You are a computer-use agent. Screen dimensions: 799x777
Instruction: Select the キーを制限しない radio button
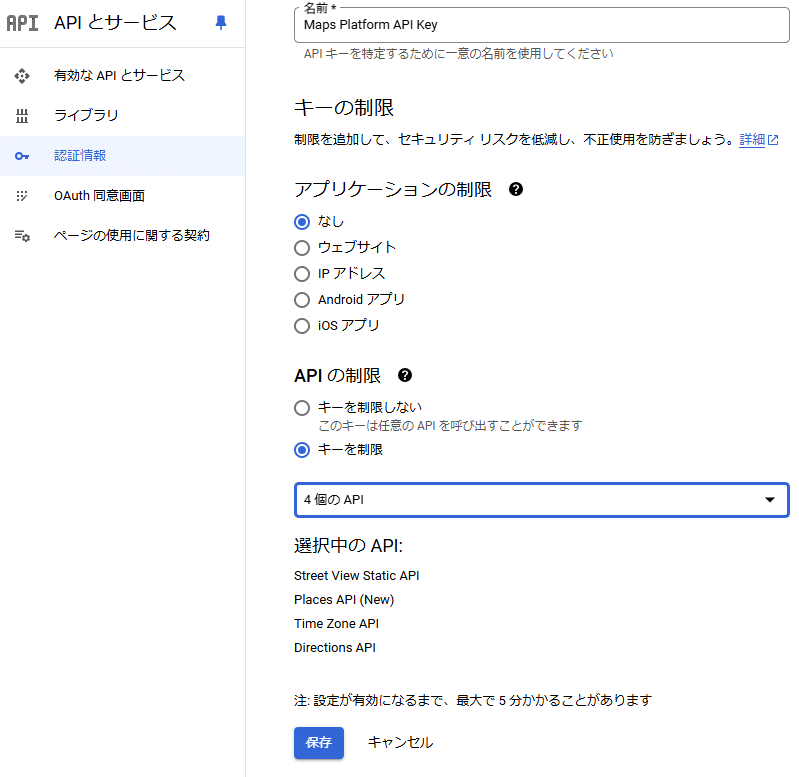pos(302,408)
